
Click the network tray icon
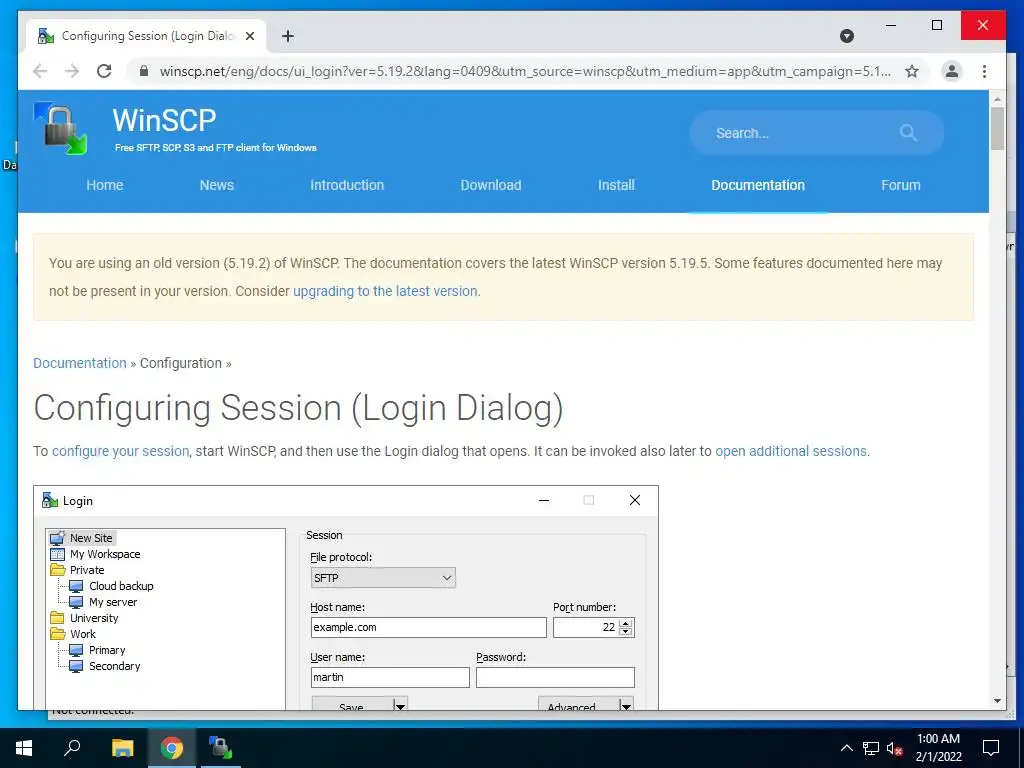871,748
